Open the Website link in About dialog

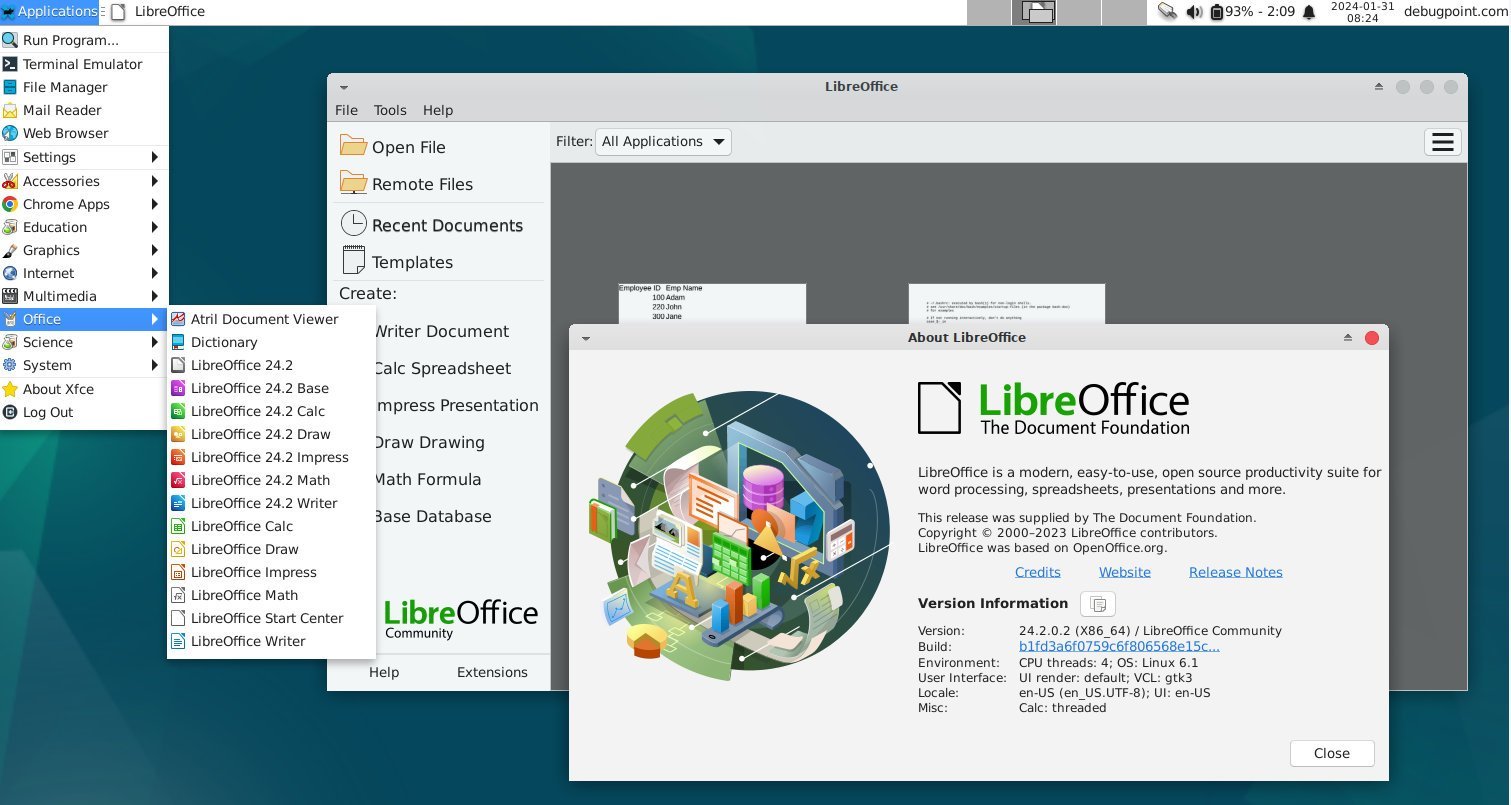[1125, 572]
